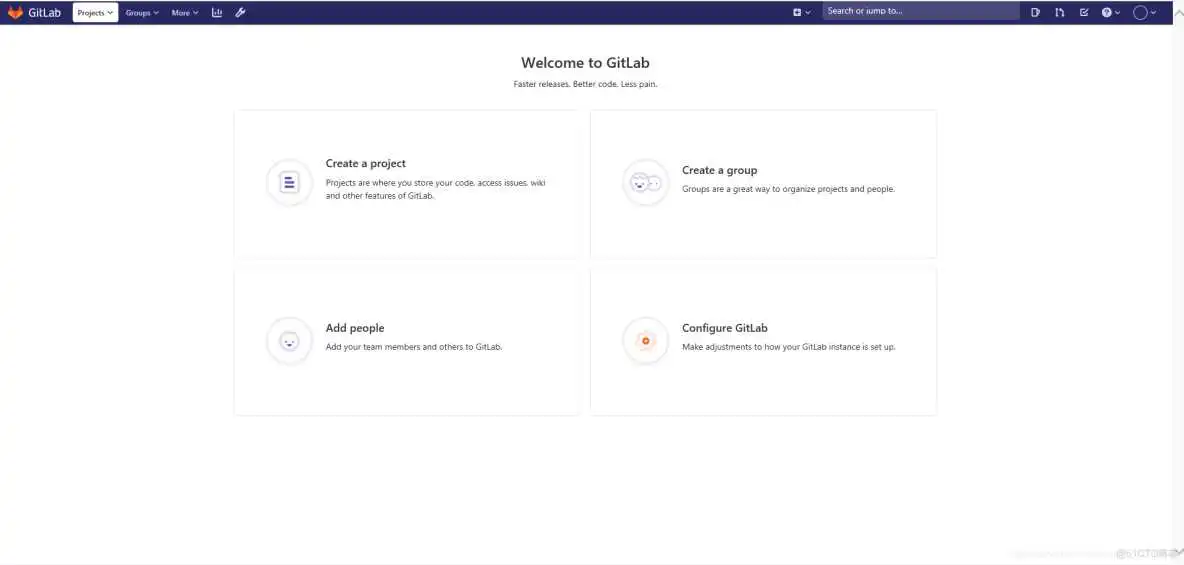1184x565 pixels.
Task: Click 'Add your team members and others' description
Action: 414,347
